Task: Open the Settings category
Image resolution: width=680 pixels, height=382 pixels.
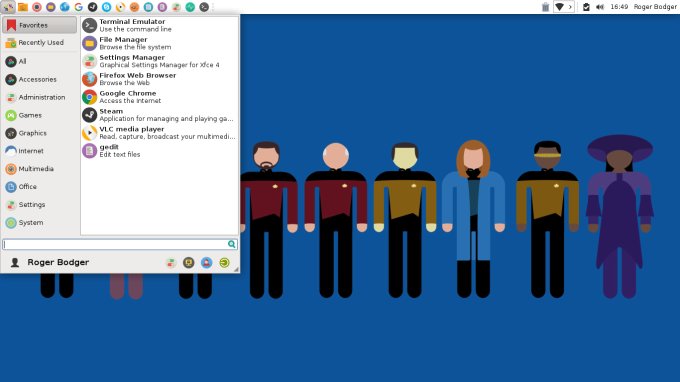Action: point(39,205)
